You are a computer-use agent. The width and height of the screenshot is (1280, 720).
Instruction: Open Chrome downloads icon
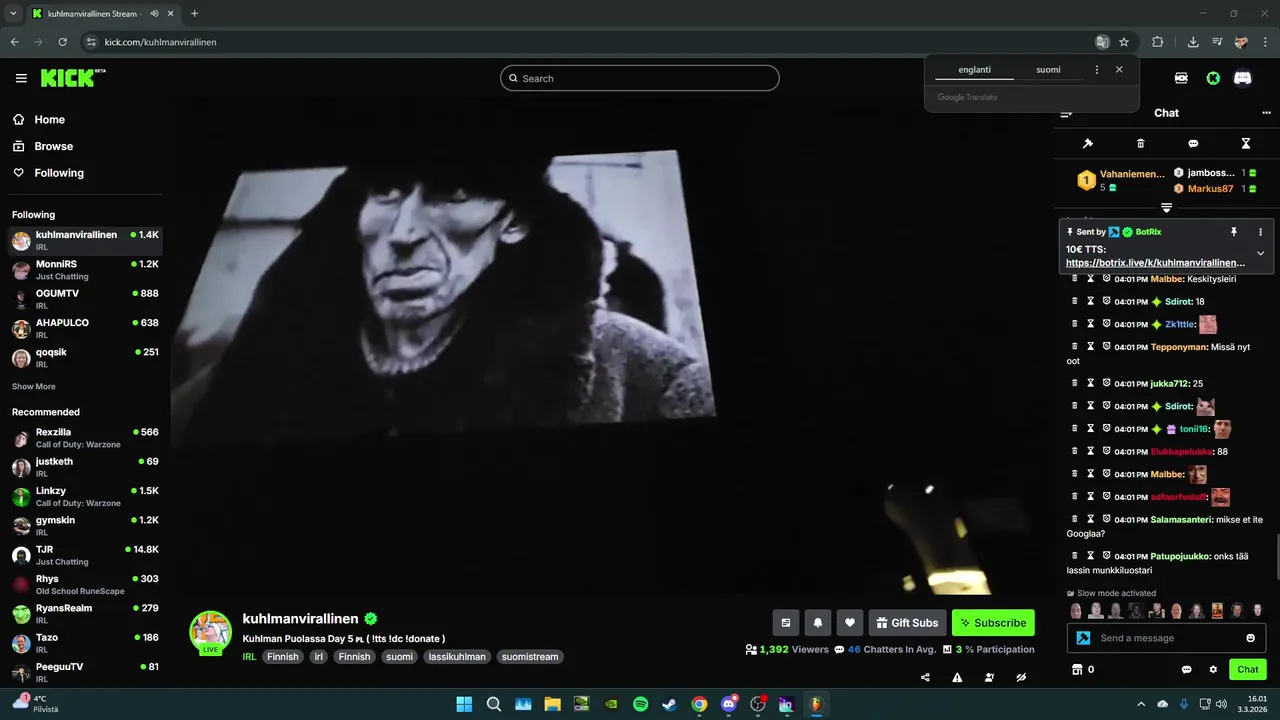point(1193,42)
